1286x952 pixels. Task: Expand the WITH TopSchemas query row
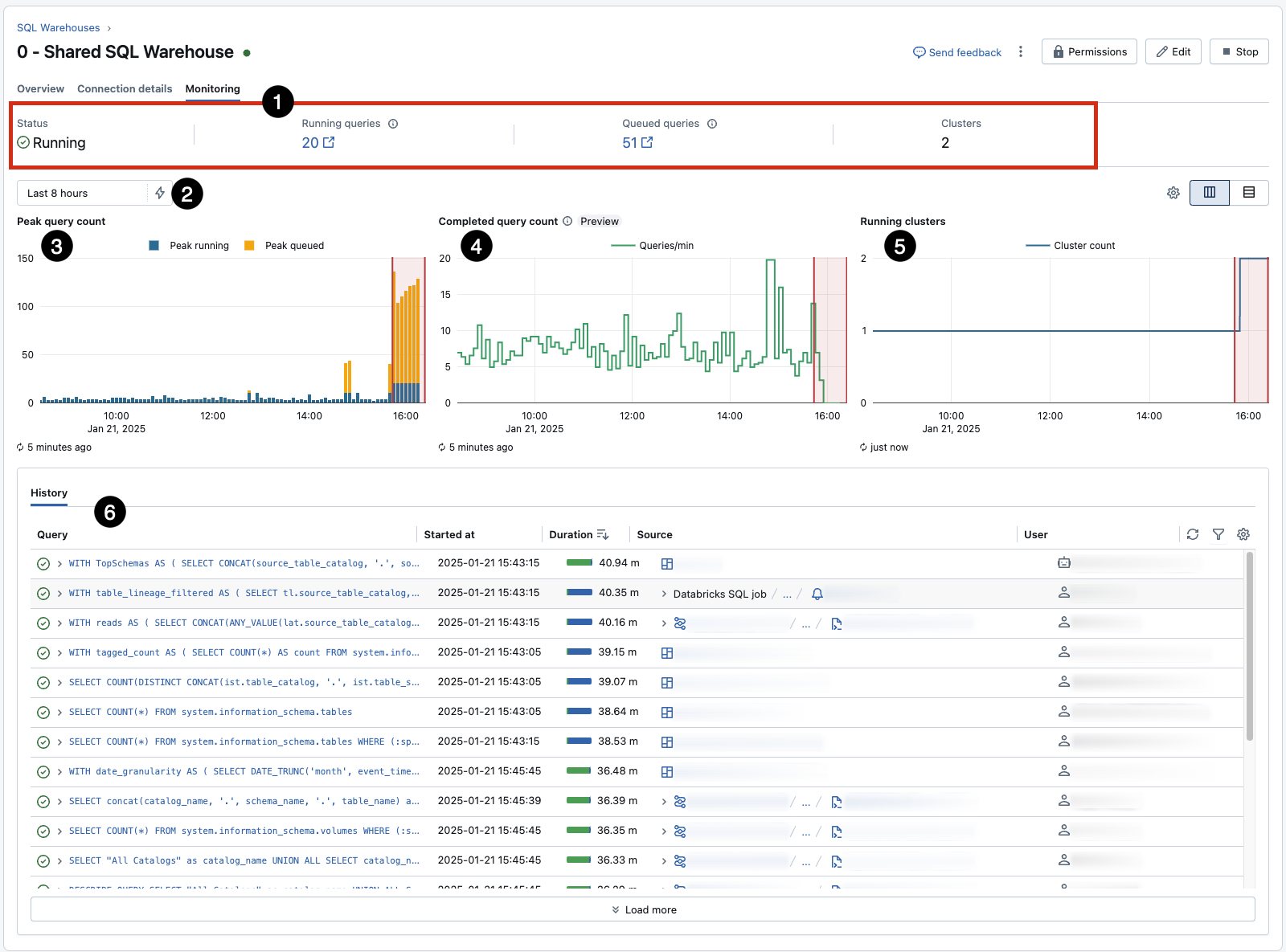[x=59, y=564]
